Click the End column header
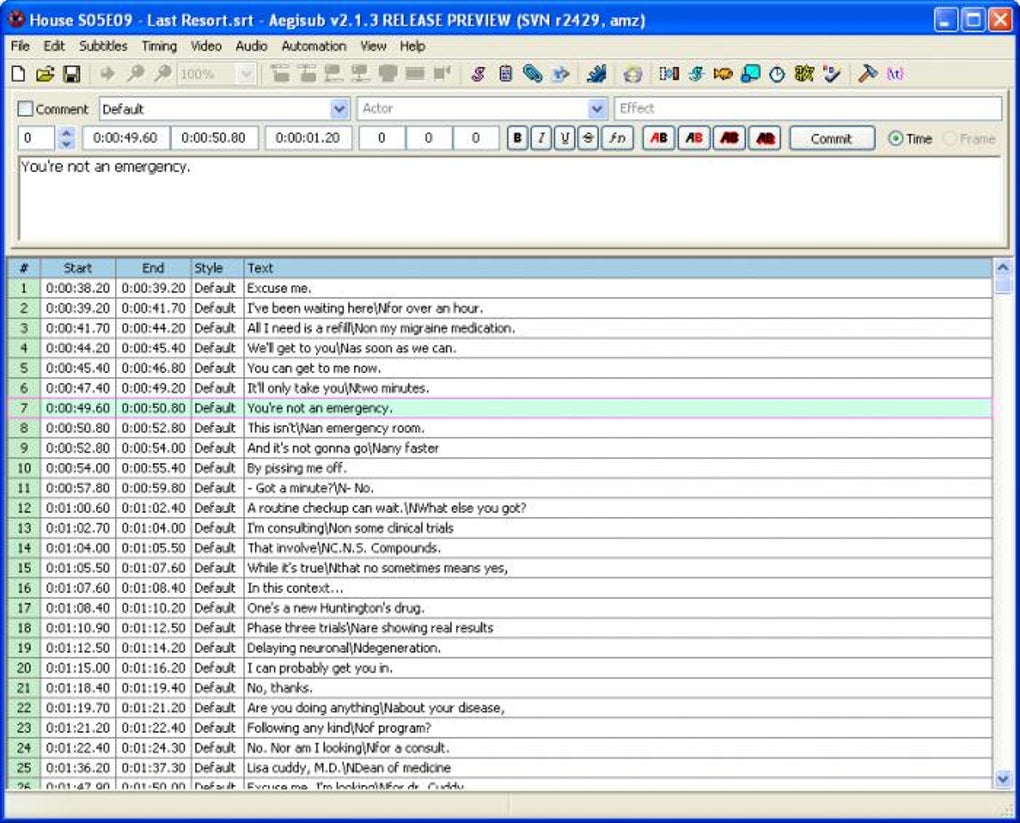Viewport: 1020px width, 823px height. pyautogui.click(x=153, y=268)
